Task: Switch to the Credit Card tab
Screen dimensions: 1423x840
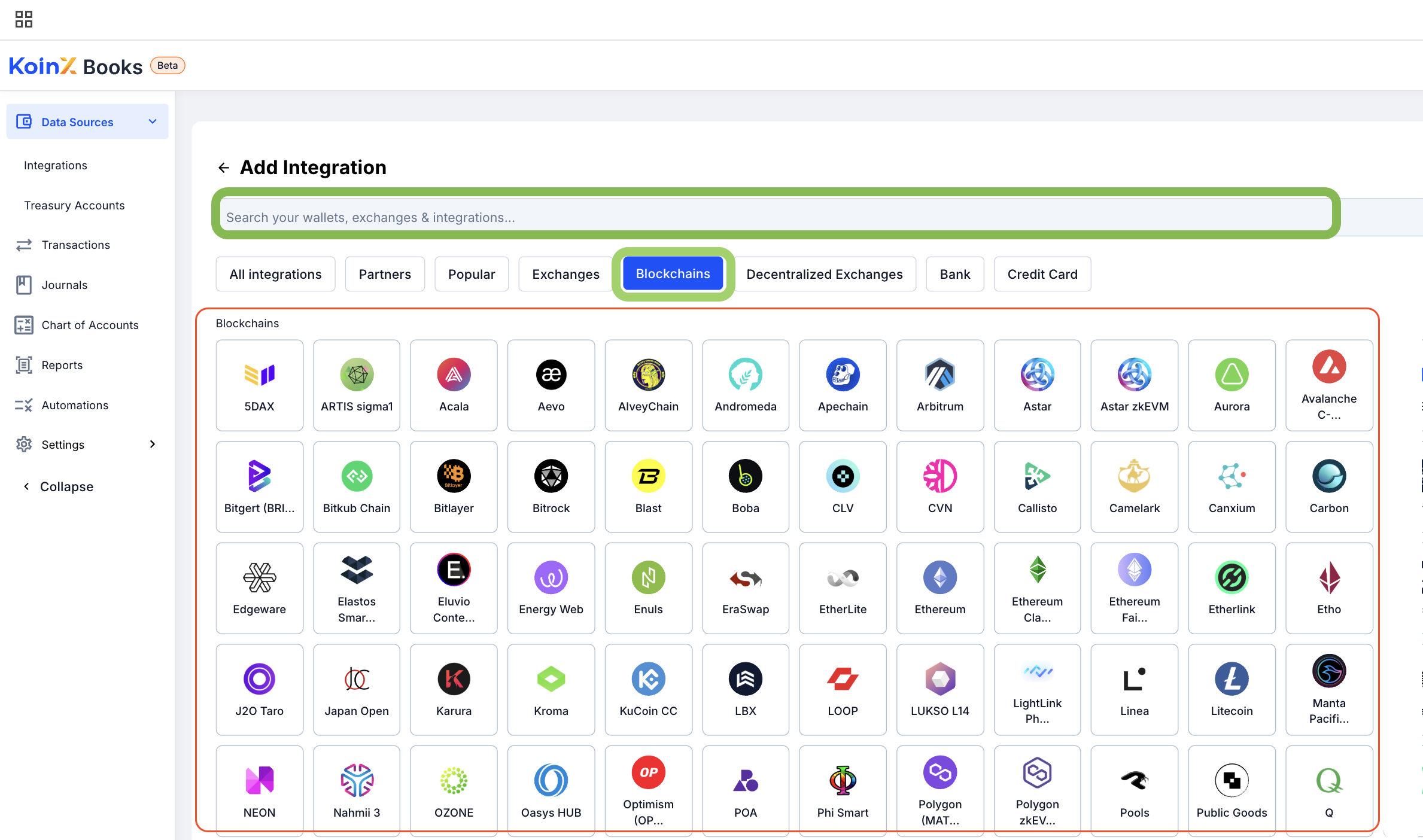Action: click(x=1042, y=274)
